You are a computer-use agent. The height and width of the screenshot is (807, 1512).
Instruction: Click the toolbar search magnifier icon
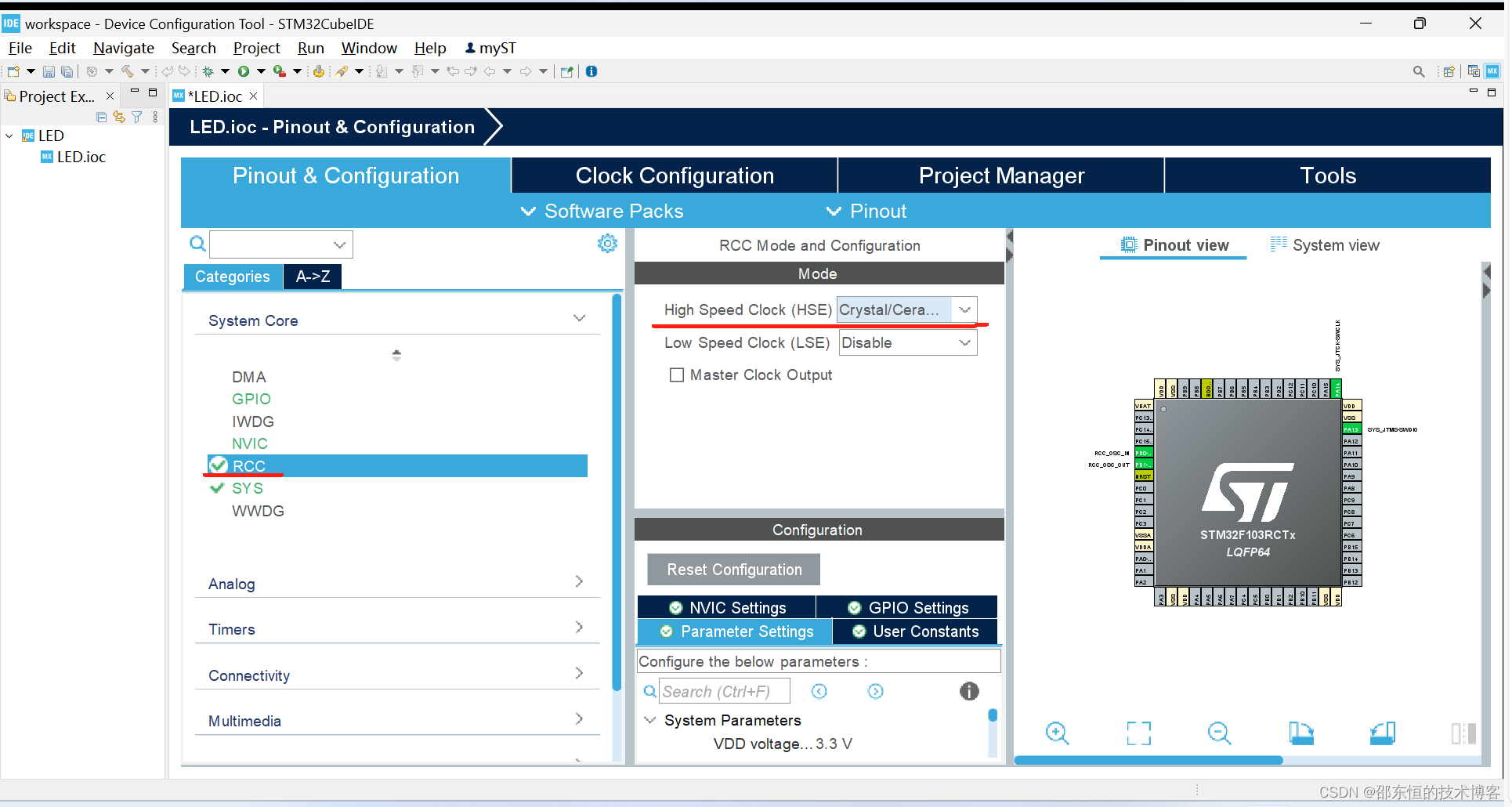(1419, 71)
